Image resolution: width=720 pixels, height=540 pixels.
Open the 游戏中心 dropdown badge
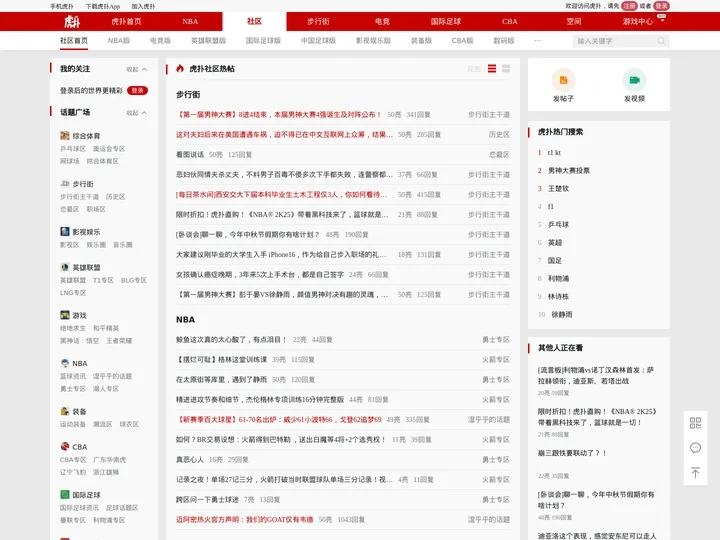662,17
